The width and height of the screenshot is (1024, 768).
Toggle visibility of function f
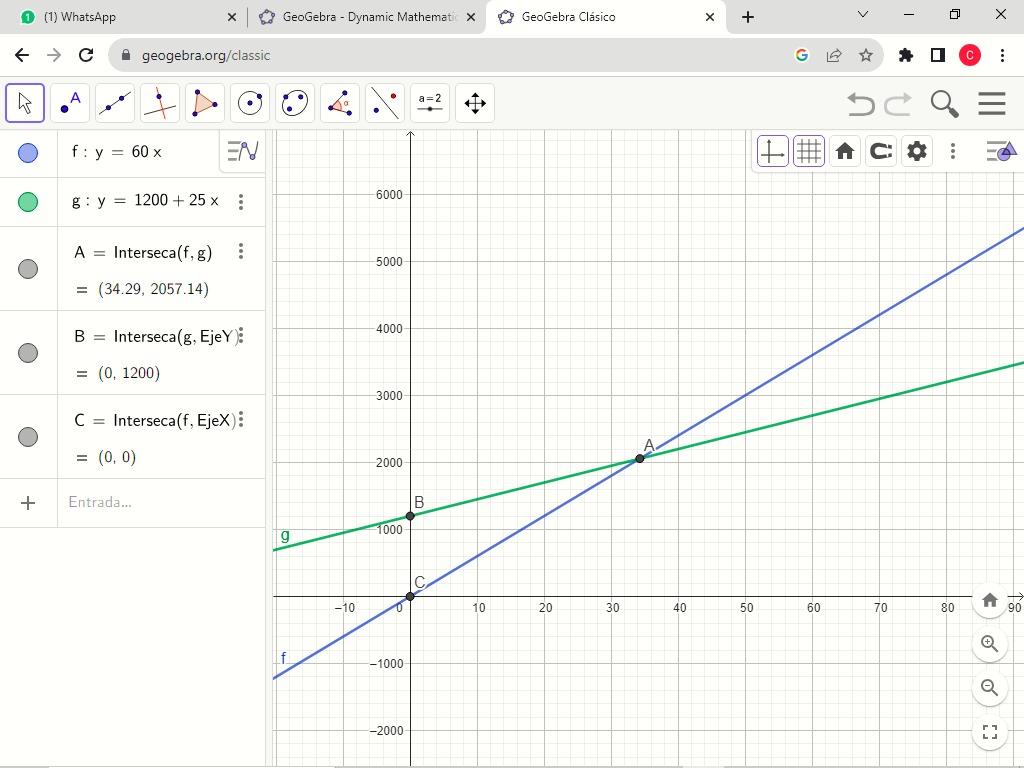[x=28, y=153]
